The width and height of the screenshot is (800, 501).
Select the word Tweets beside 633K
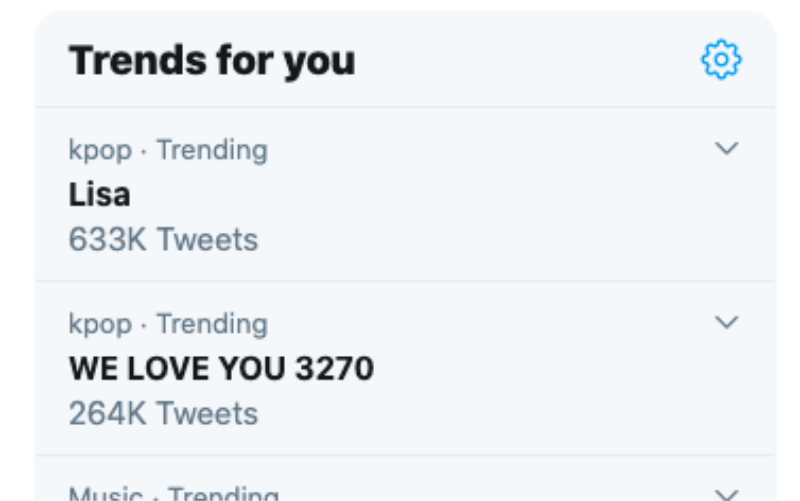click(x=207, y=240)
